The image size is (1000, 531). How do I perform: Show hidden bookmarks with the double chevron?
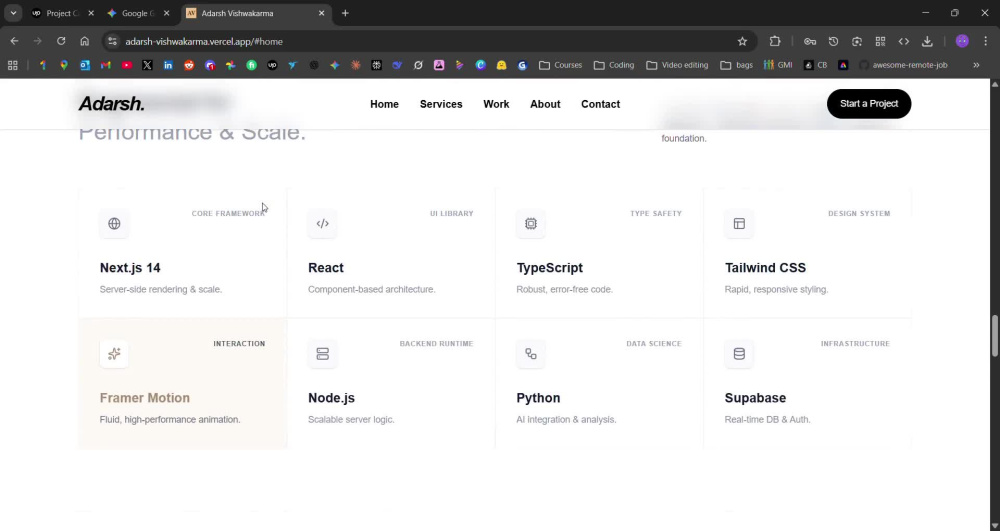[976, 65]
